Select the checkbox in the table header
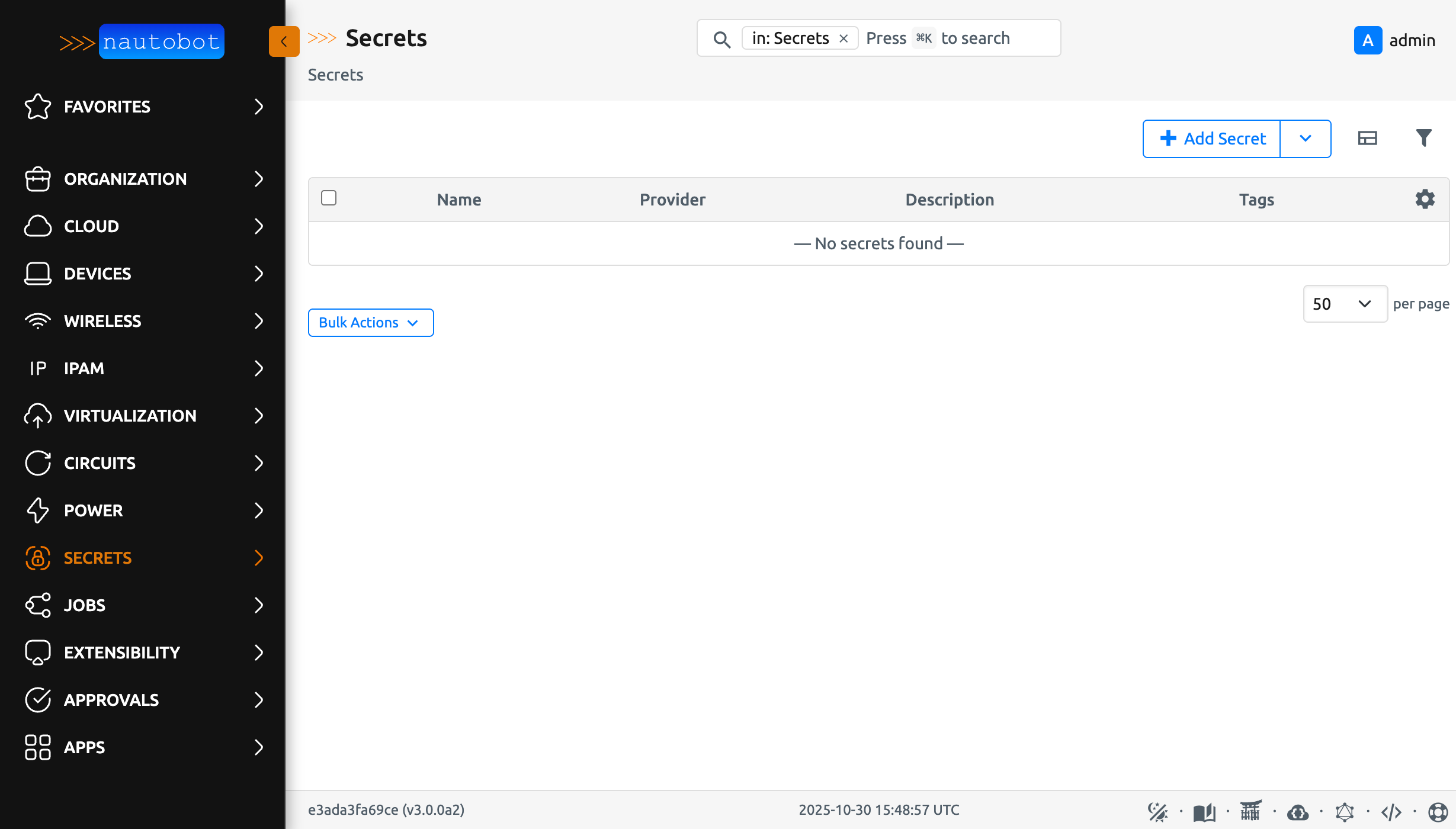The height and width of the screenshot is (829, 1456). (x=329, y=198)
